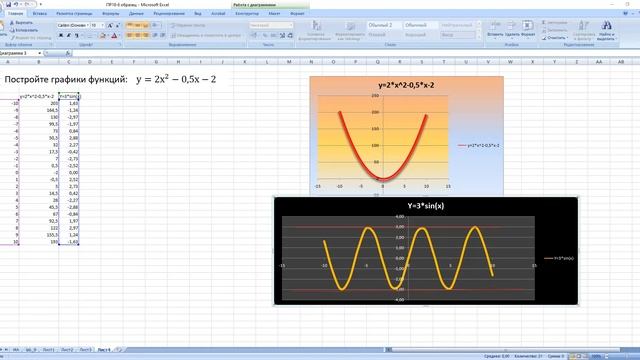Click the Format cells (Формат) button
The image size is (640, 360).
tap(528, 29)
